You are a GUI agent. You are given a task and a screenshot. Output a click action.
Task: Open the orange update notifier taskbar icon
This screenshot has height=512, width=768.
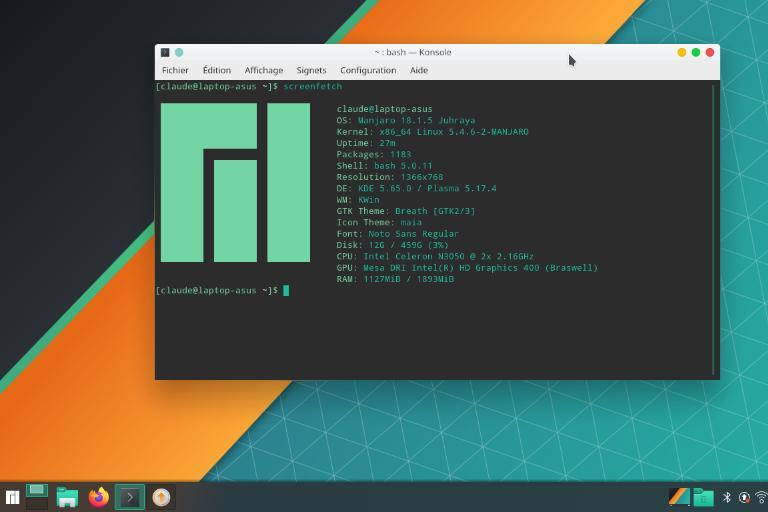click(x=161, y=497)
